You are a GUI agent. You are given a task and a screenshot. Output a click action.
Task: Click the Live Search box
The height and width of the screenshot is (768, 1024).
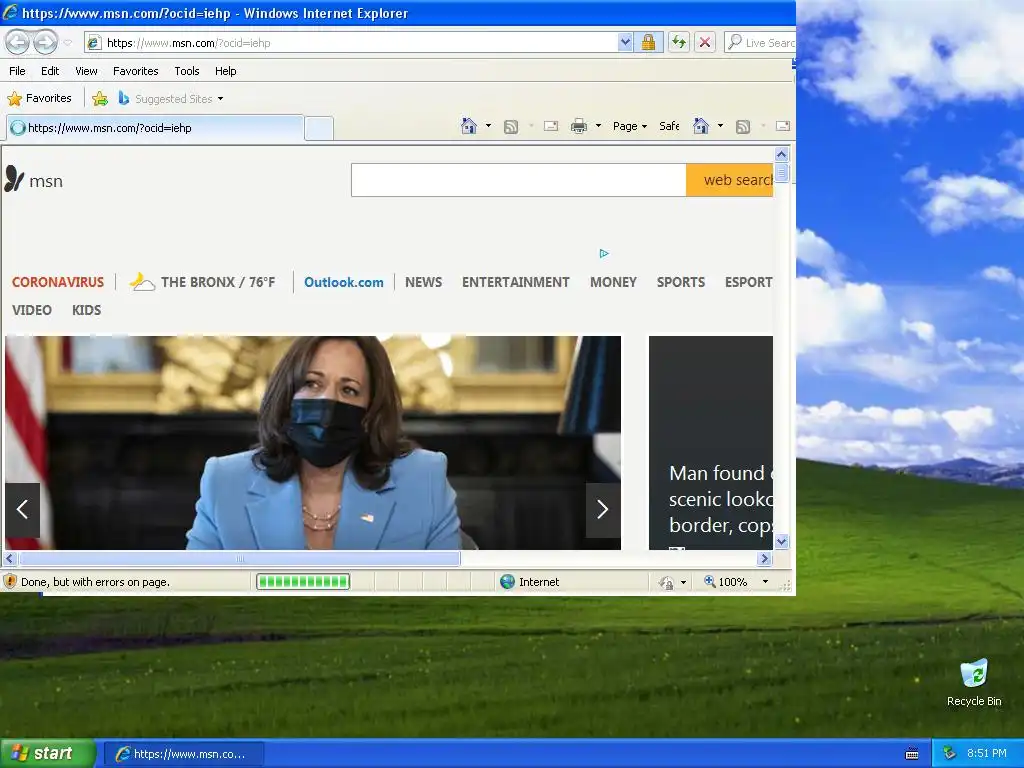(x=760, y=43)
